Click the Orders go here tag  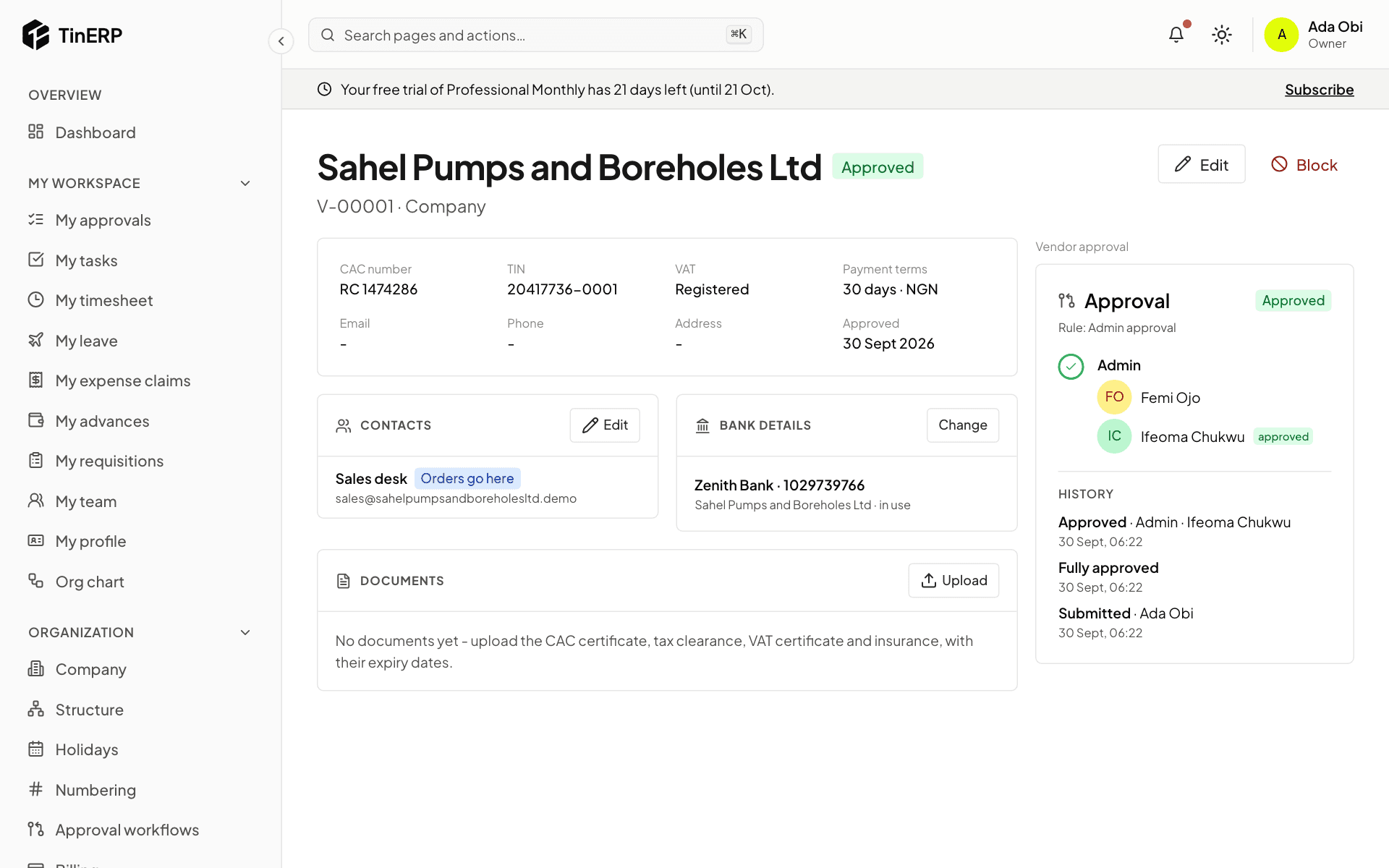pyautogui.click(x=467, y=478)
